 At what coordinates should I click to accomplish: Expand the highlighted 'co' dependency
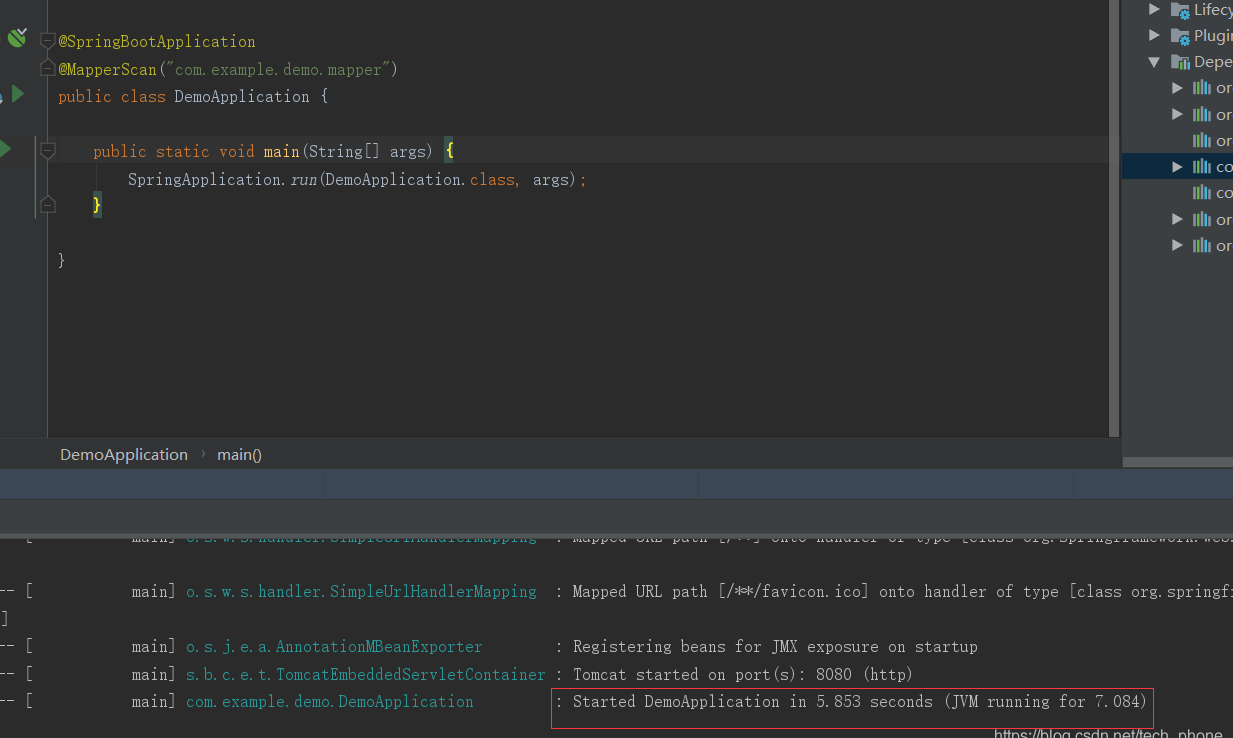(1178, 166)
